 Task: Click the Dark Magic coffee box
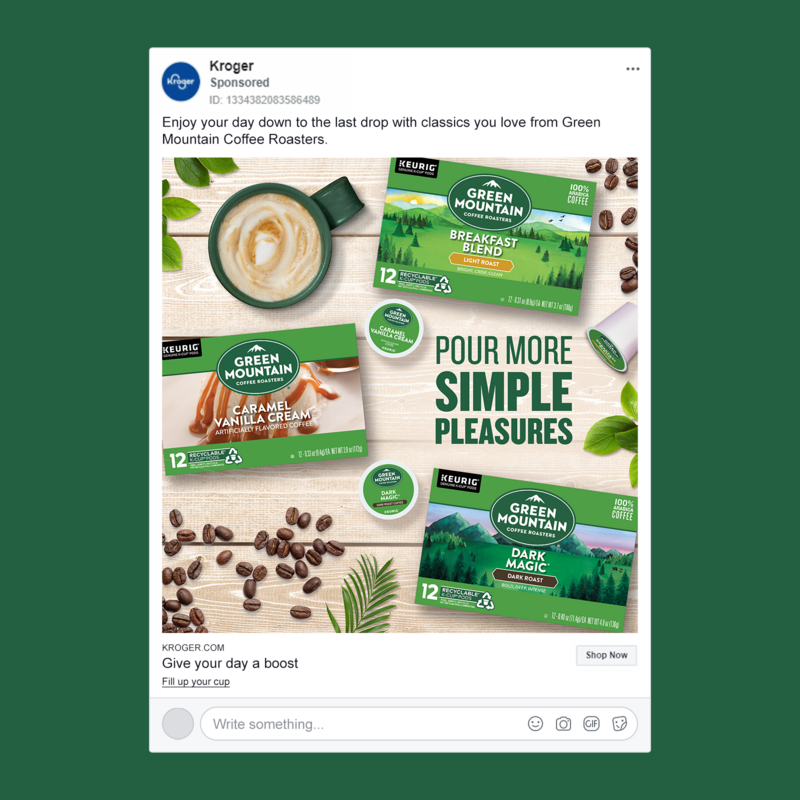coord(527,547)
